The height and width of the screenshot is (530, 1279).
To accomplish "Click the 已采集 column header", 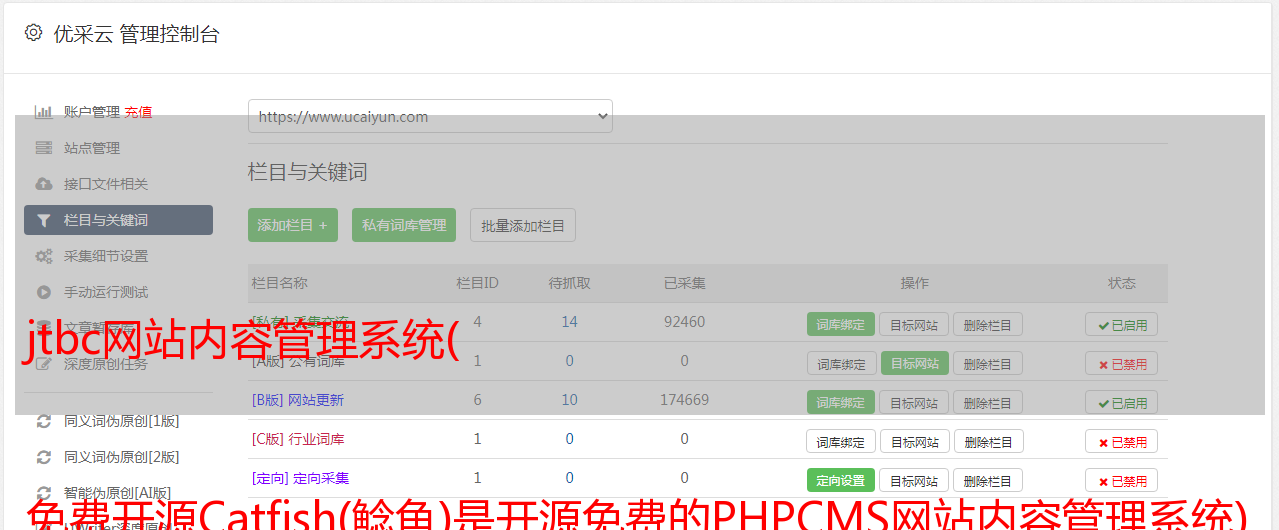I will click(685, 283).
